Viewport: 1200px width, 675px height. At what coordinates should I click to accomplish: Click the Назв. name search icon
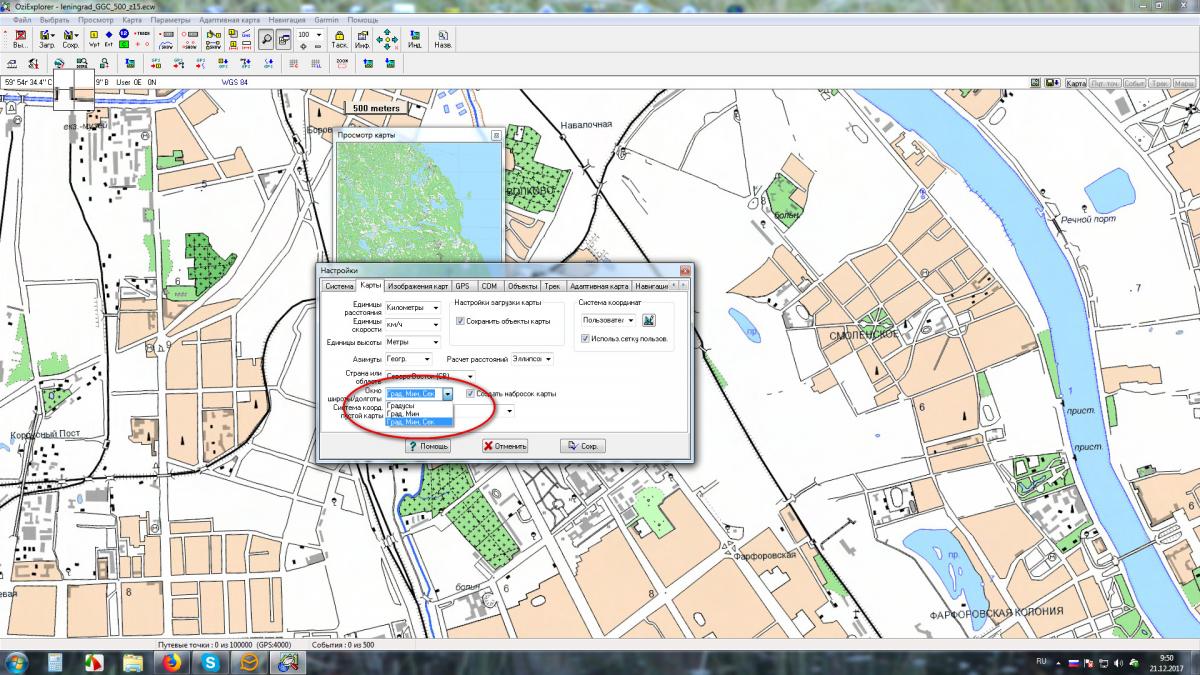(x=442, y=39)
